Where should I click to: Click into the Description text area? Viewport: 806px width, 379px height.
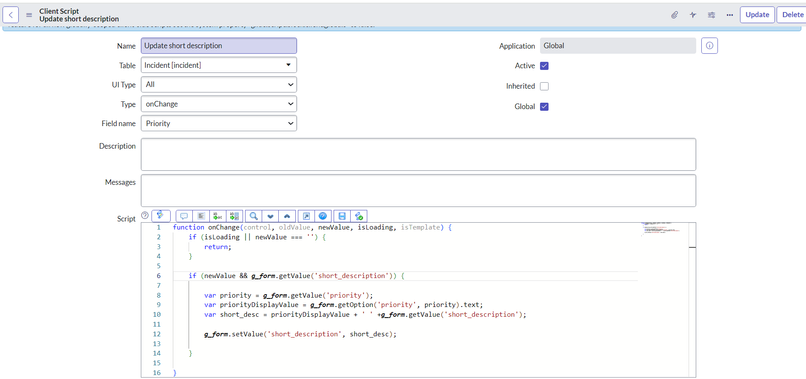coord(418,154)
